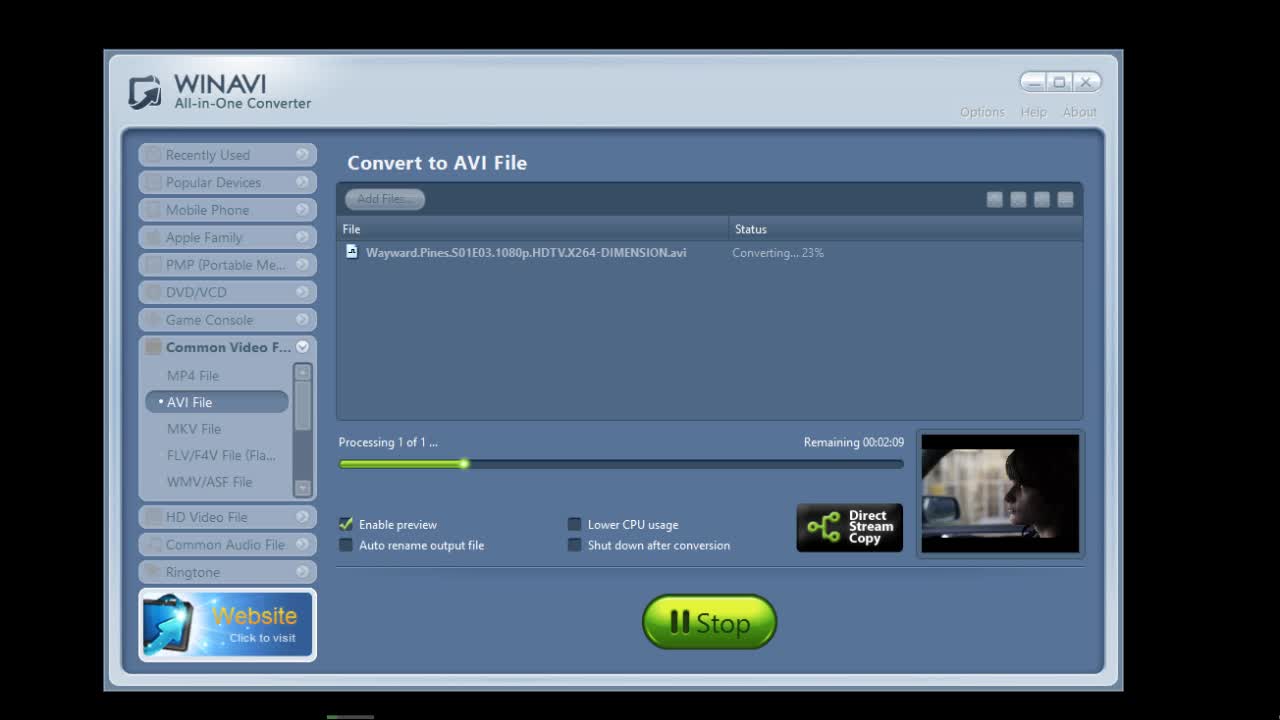The image size is (1280, 720).
Task: Select the Wayward.Pines.S01E03 file row
Action: [710, 253]
